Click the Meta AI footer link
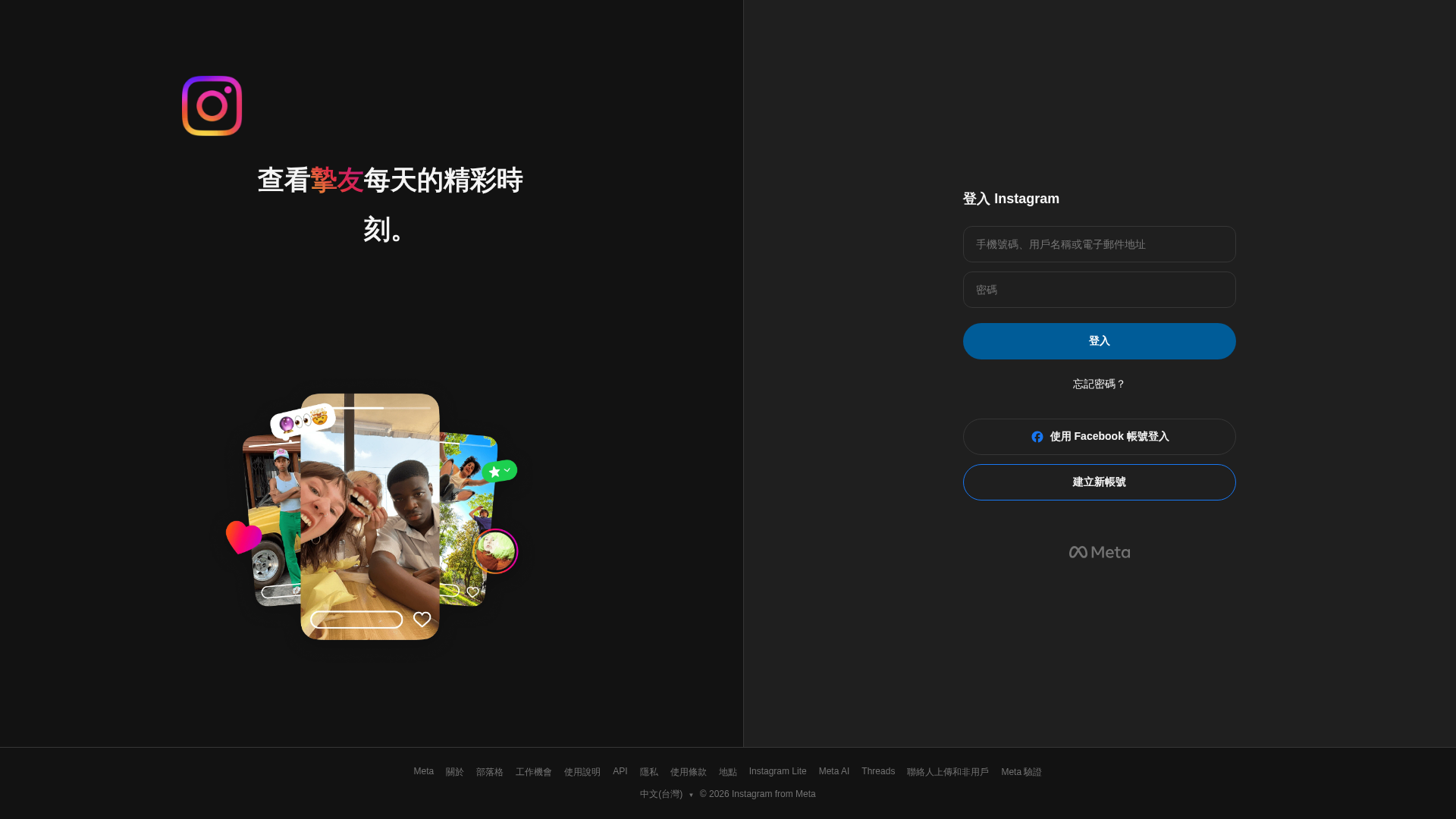Screen dimensions: 1456x819 [x=834, y=771]
